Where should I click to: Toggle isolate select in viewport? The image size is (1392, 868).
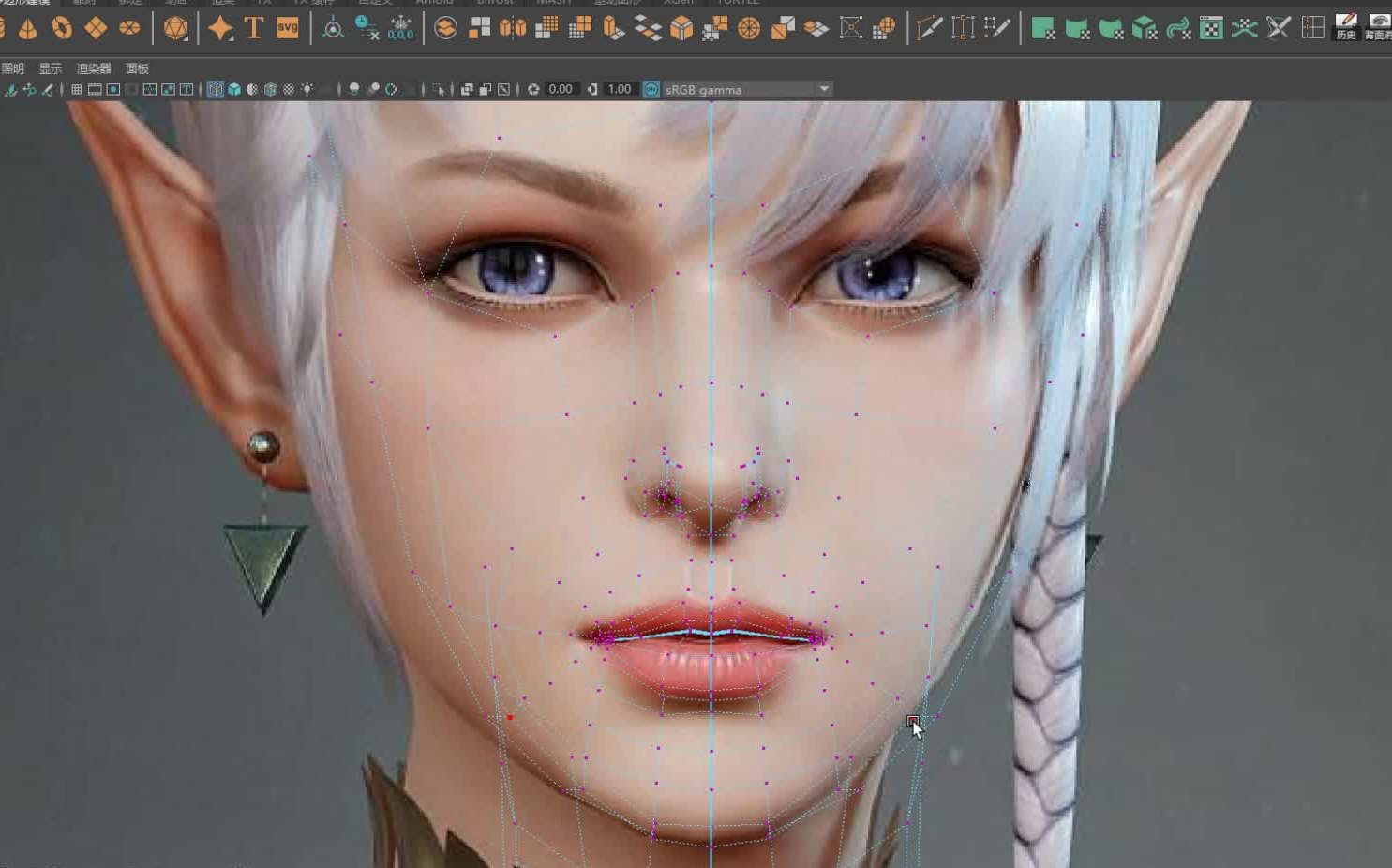pyautogui.click(x=439, y=90)
